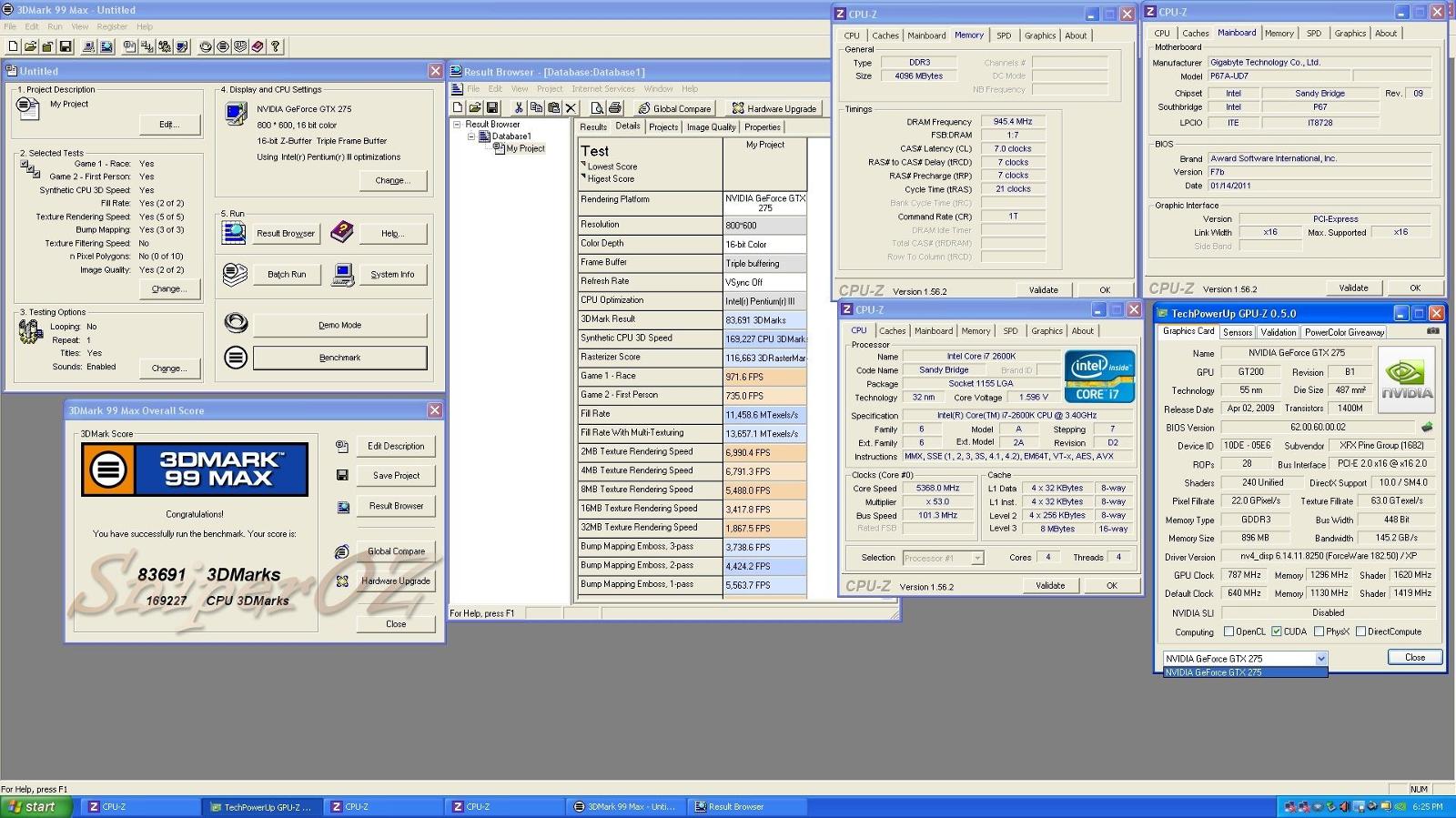Select My Project in the Result Browser tree

(x=525, y=148)
